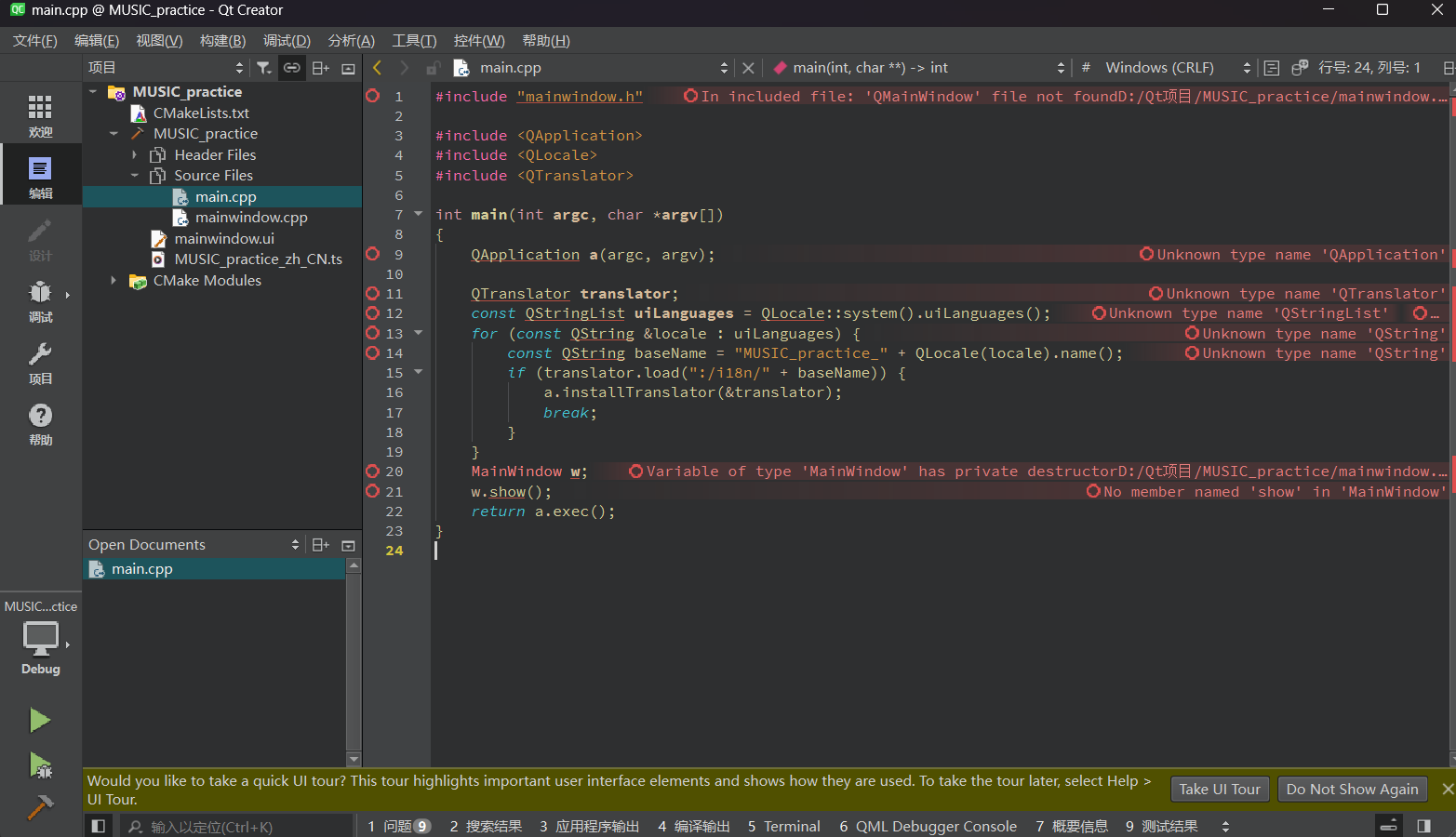
Task: Toggle synchronize-with-editor link icon
Action: click(292, 68)
